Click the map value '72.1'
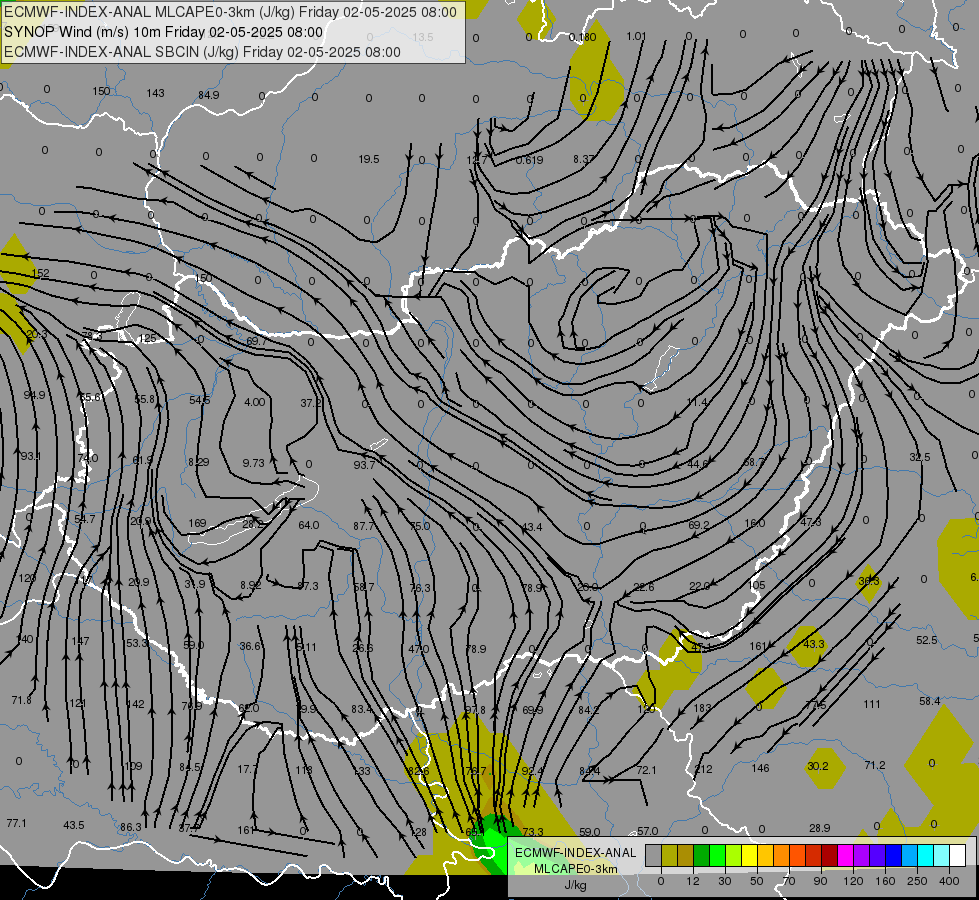 (x=646, y=770)
